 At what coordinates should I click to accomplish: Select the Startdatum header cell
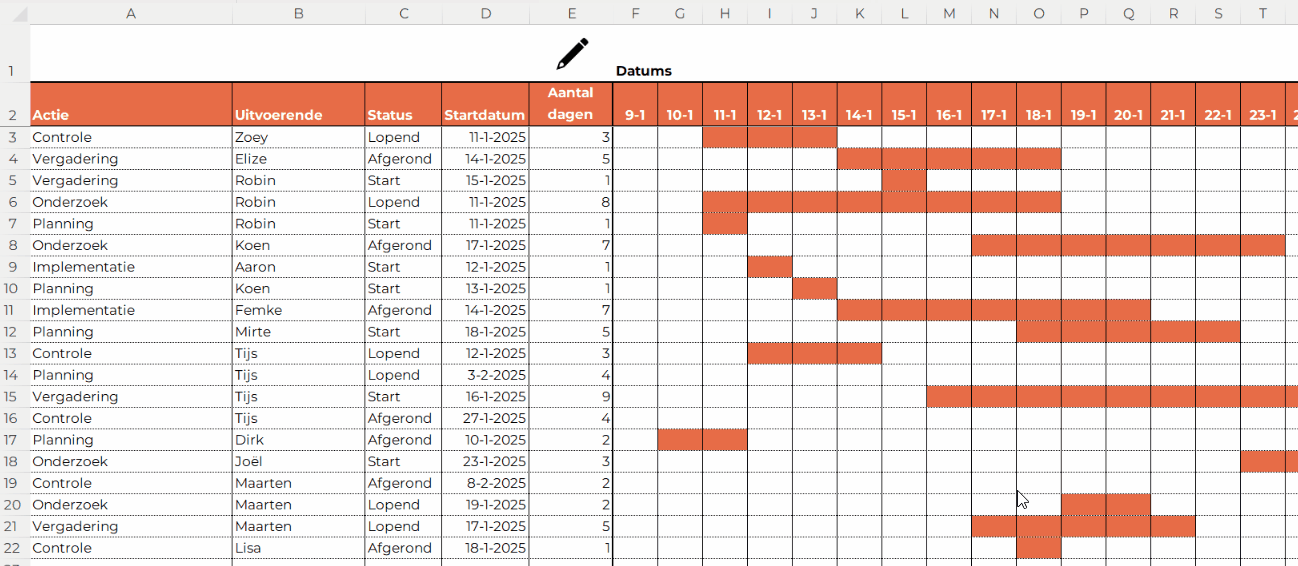(485, 104)
